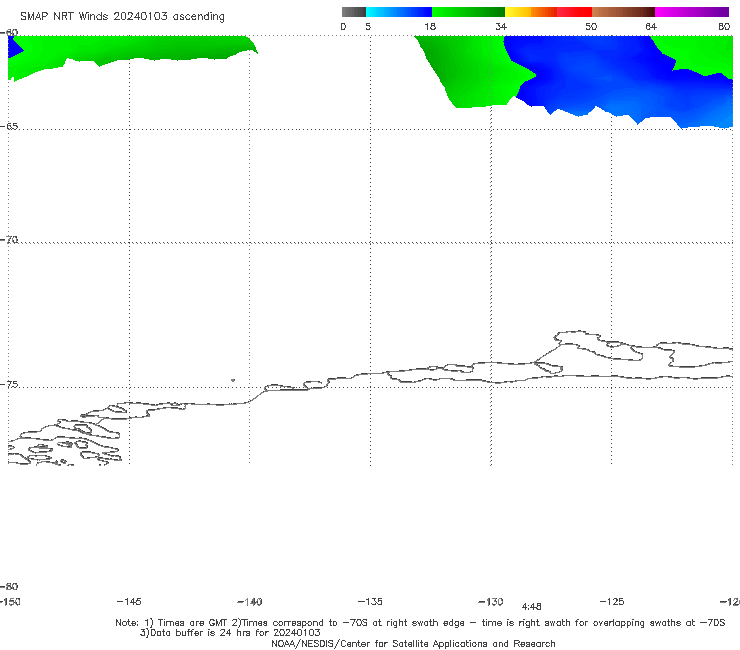Click the longitude label '-140'

[250, 602]
